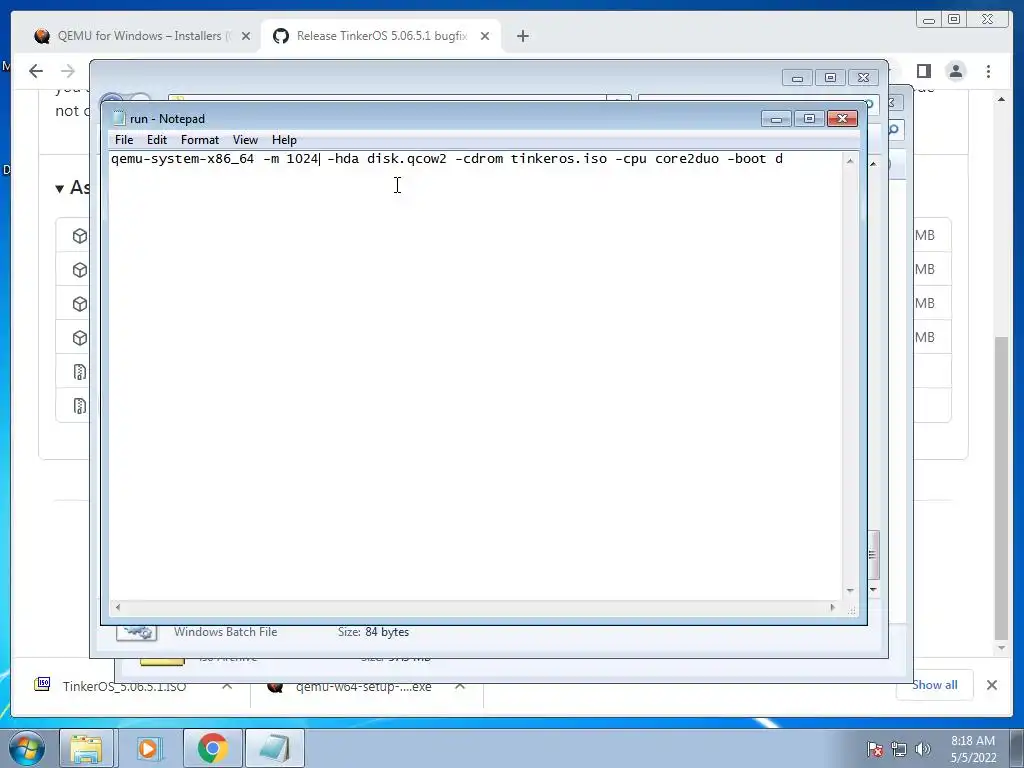Viewport: 1024px width, 768px height.
Task: Click the third package asset icon
Action: pos(80,304)
